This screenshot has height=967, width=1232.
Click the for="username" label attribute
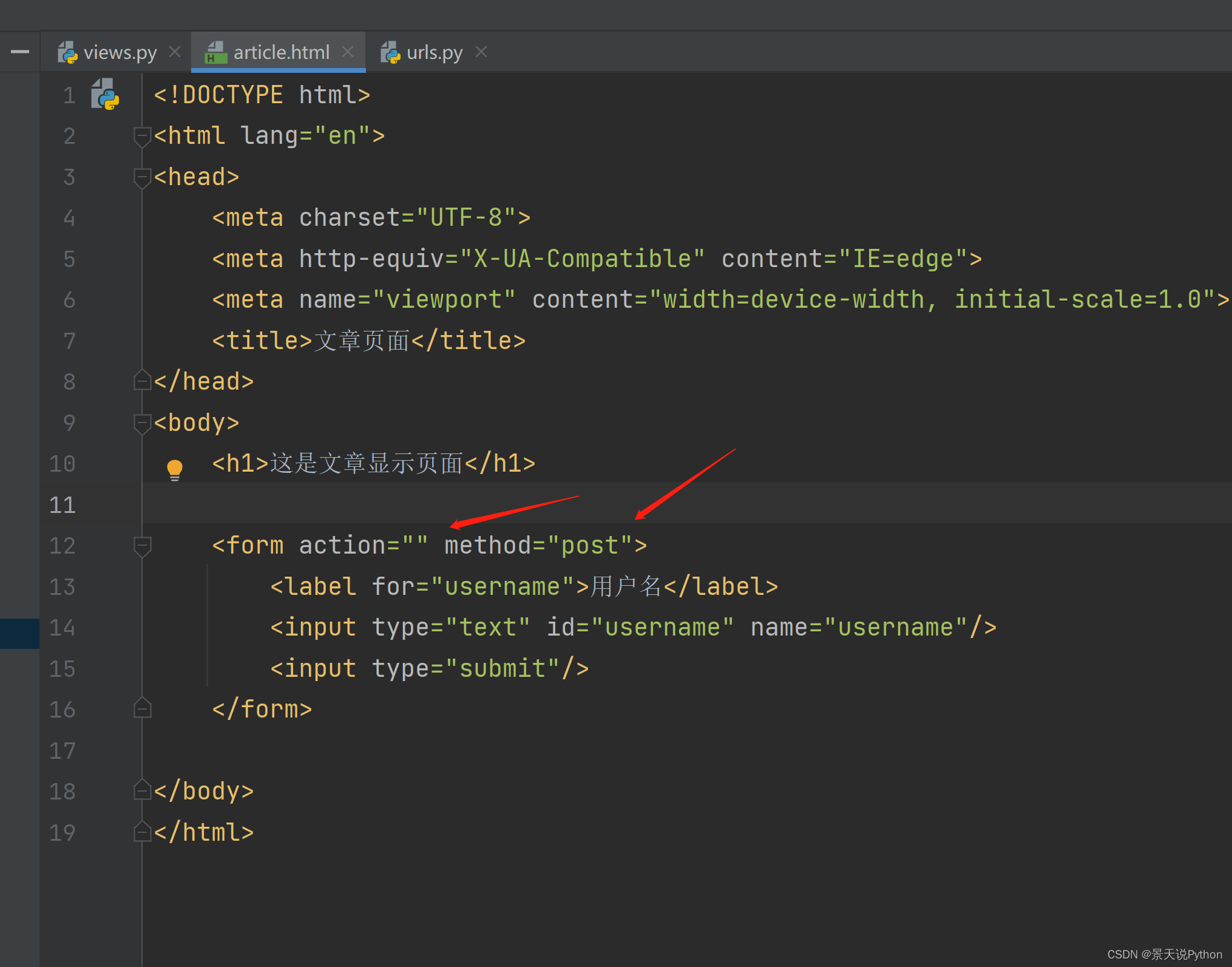coord(473,586)
